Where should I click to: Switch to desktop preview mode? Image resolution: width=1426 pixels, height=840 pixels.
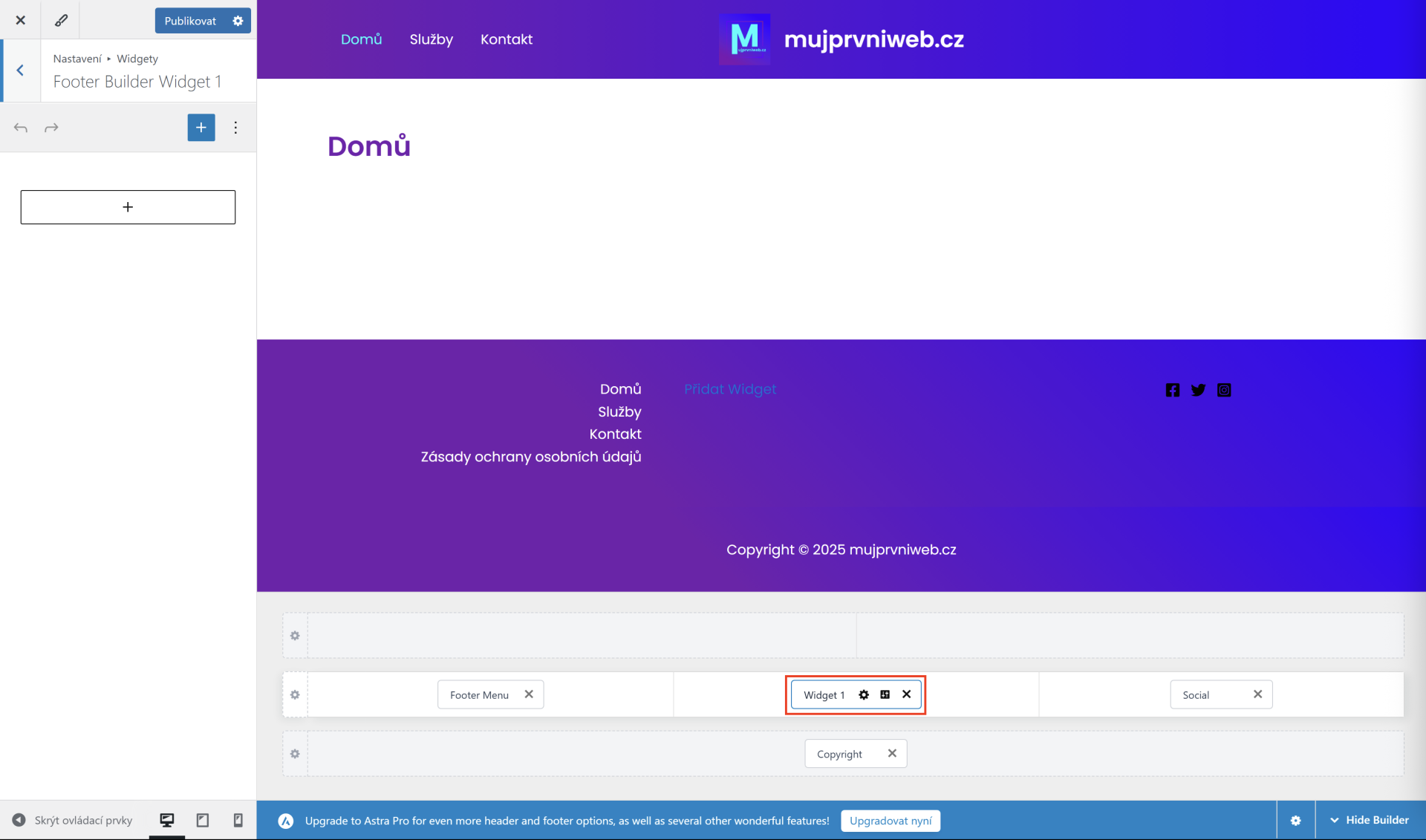(x=167, y=820)
